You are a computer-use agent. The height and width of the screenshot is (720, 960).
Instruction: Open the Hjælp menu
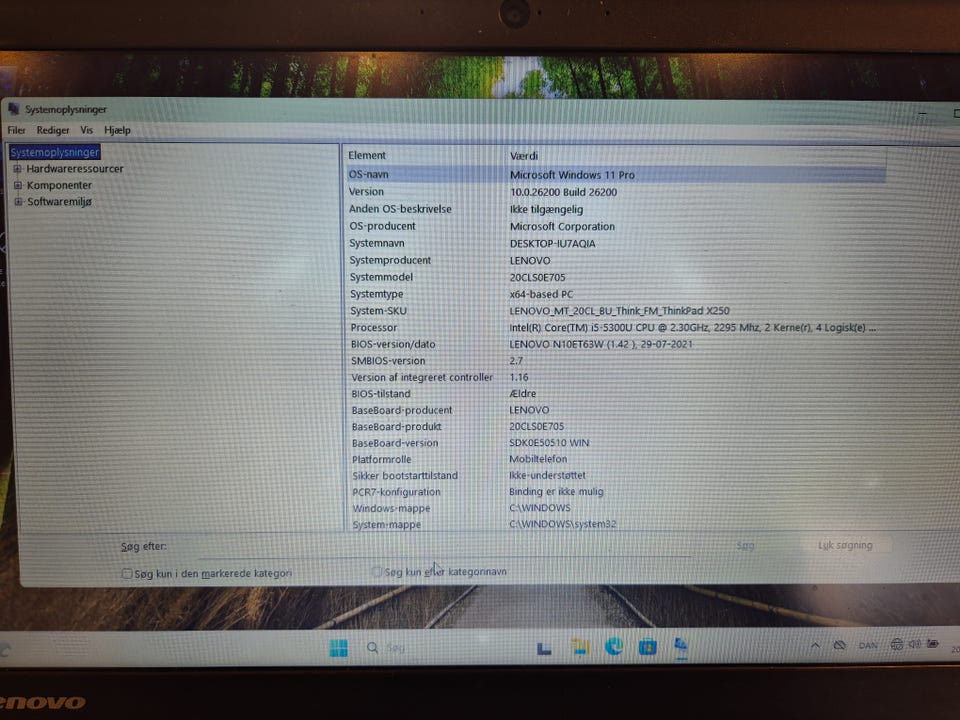pos(117,130)
